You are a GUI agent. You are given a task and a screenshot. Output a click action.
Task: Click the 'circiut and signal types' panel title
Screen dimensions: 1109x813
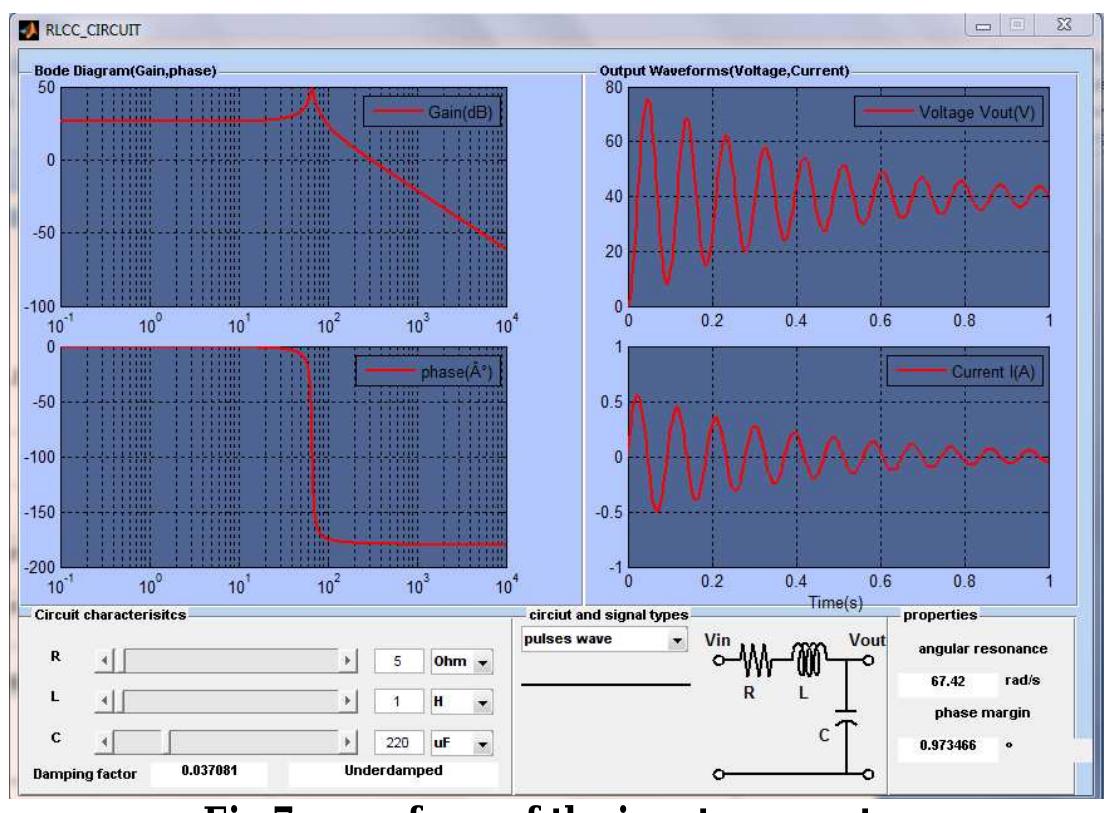point(608,615)
